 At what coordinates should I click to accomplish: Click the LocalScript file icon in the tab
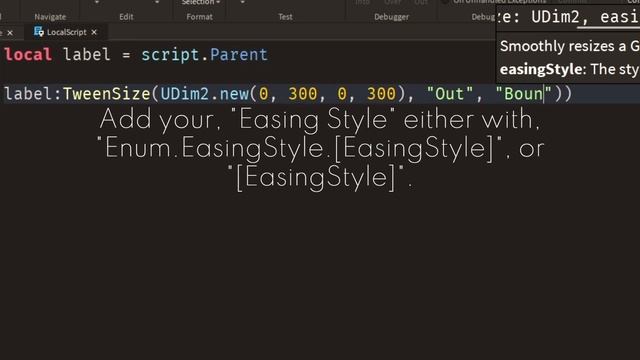(x=39, y=32)
